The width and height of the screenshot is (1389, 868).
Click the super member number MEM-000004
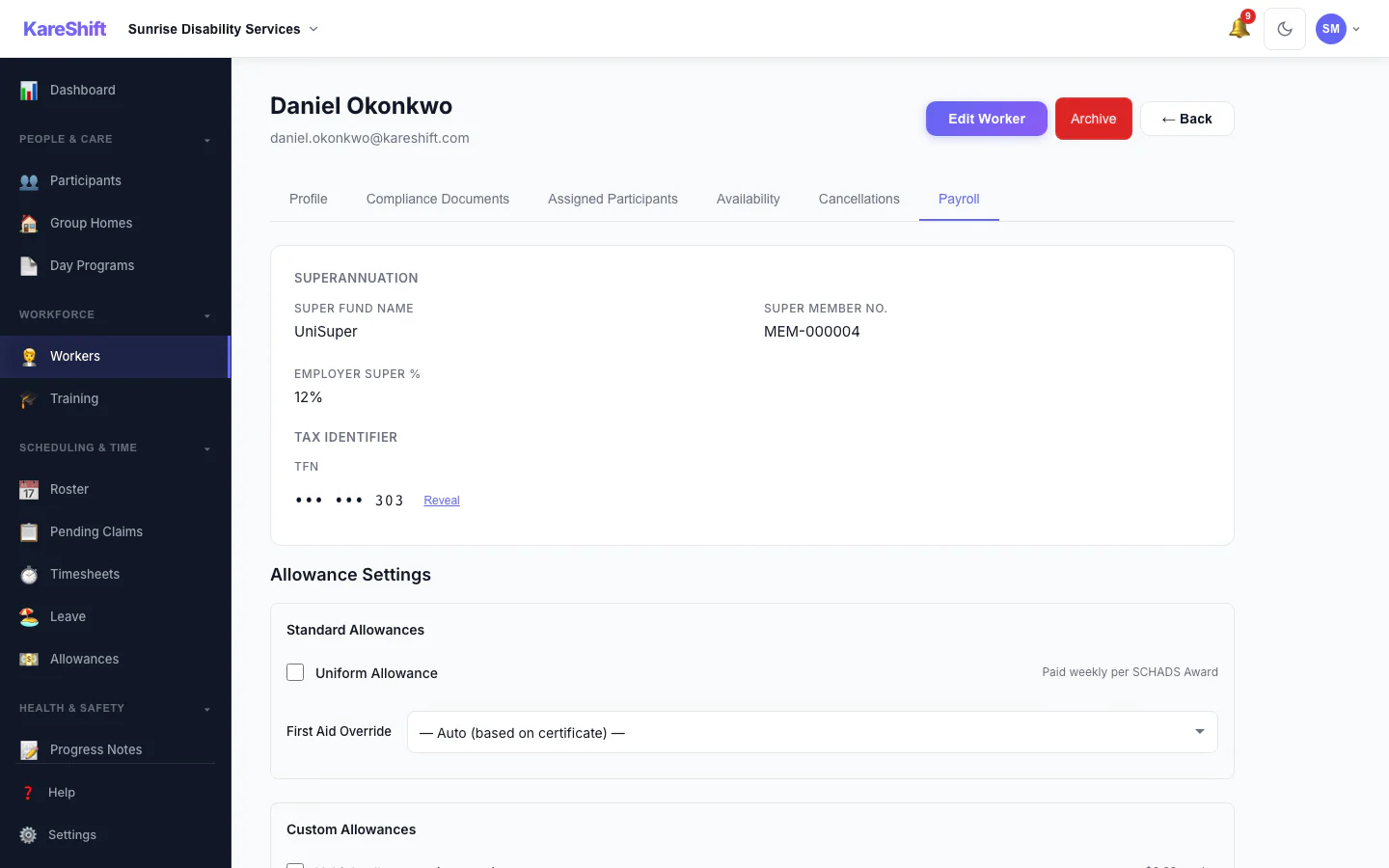tap(812, 332)
